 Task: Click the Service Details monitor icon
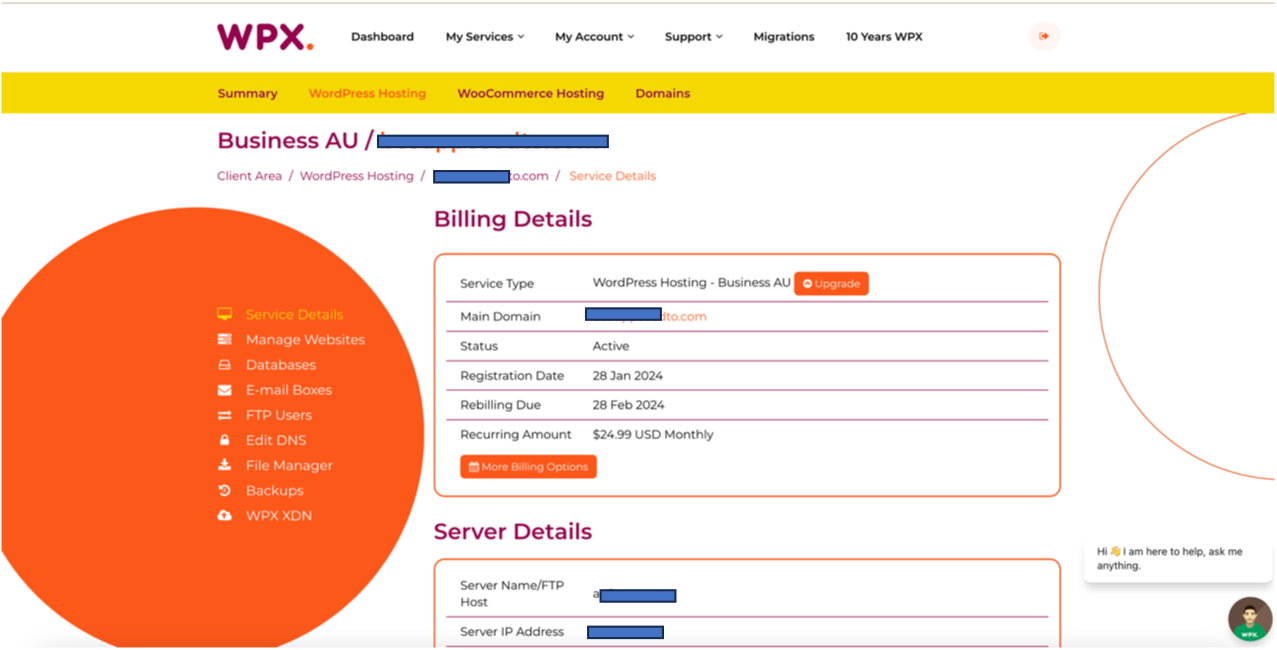[225, 315]
